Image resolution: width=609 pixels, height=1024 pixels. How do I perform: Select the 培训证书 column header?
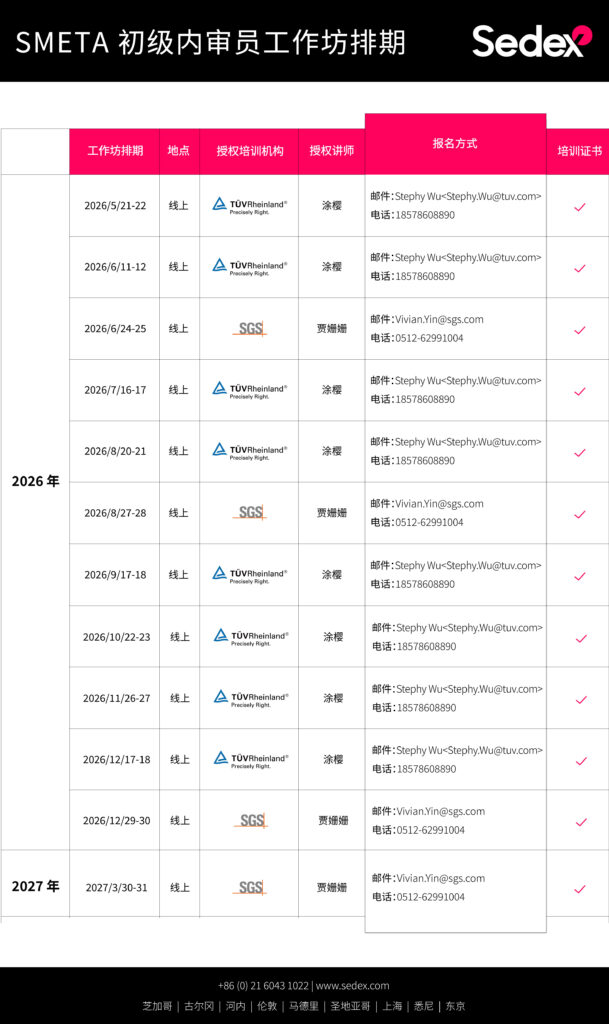tap(579, 151)
